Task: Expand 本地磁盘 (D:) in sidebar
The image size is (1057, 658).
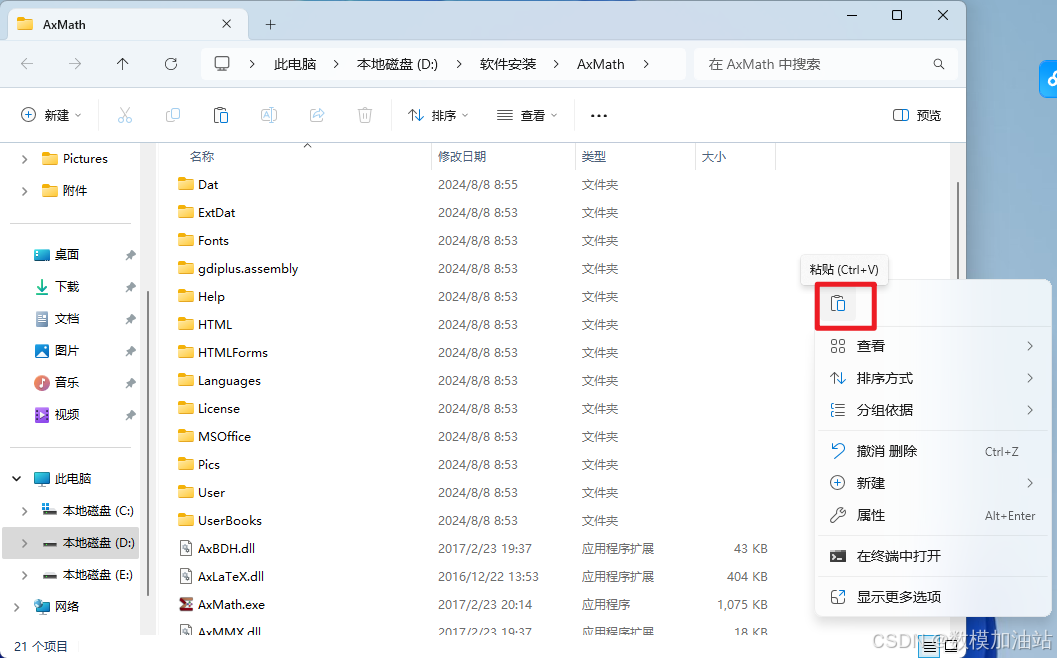Action: (24, 543)
